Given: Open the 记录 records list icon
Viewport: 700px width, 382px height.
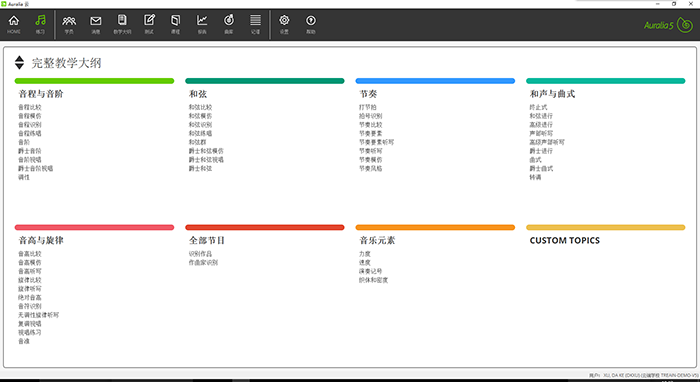Looking at the screenshot, I should coord(255,24).
